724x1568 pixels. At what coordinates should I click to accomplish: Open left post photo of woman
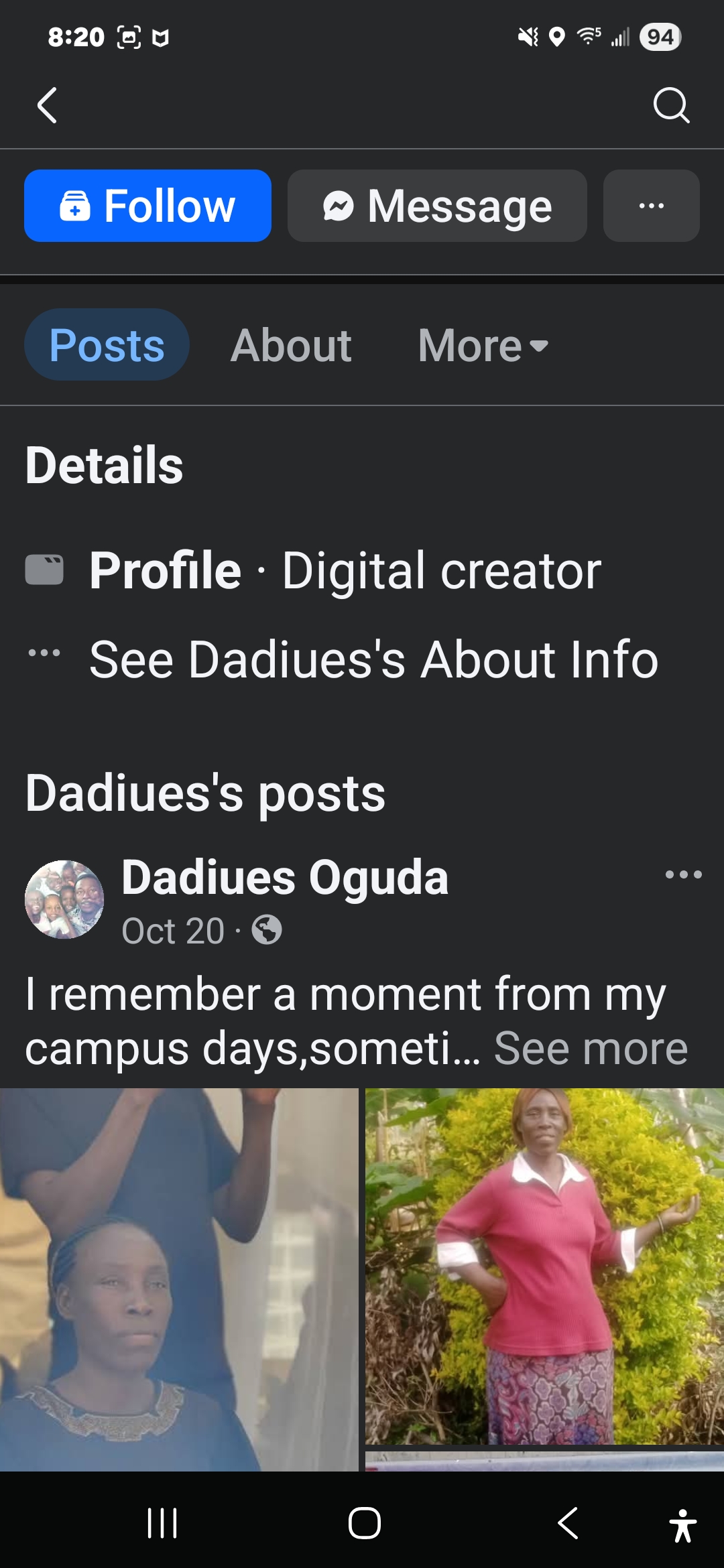tap(179, 1279)
